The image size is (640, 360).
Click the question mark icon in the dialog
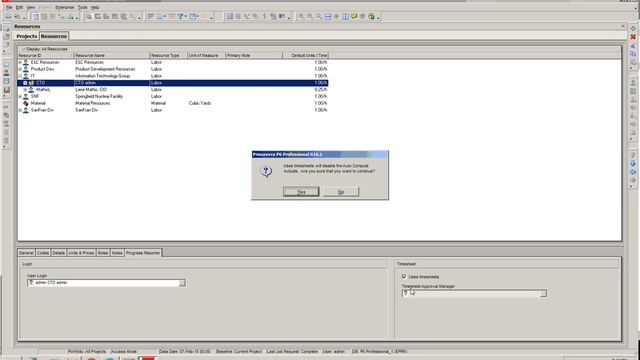click(x=266, y=171)
